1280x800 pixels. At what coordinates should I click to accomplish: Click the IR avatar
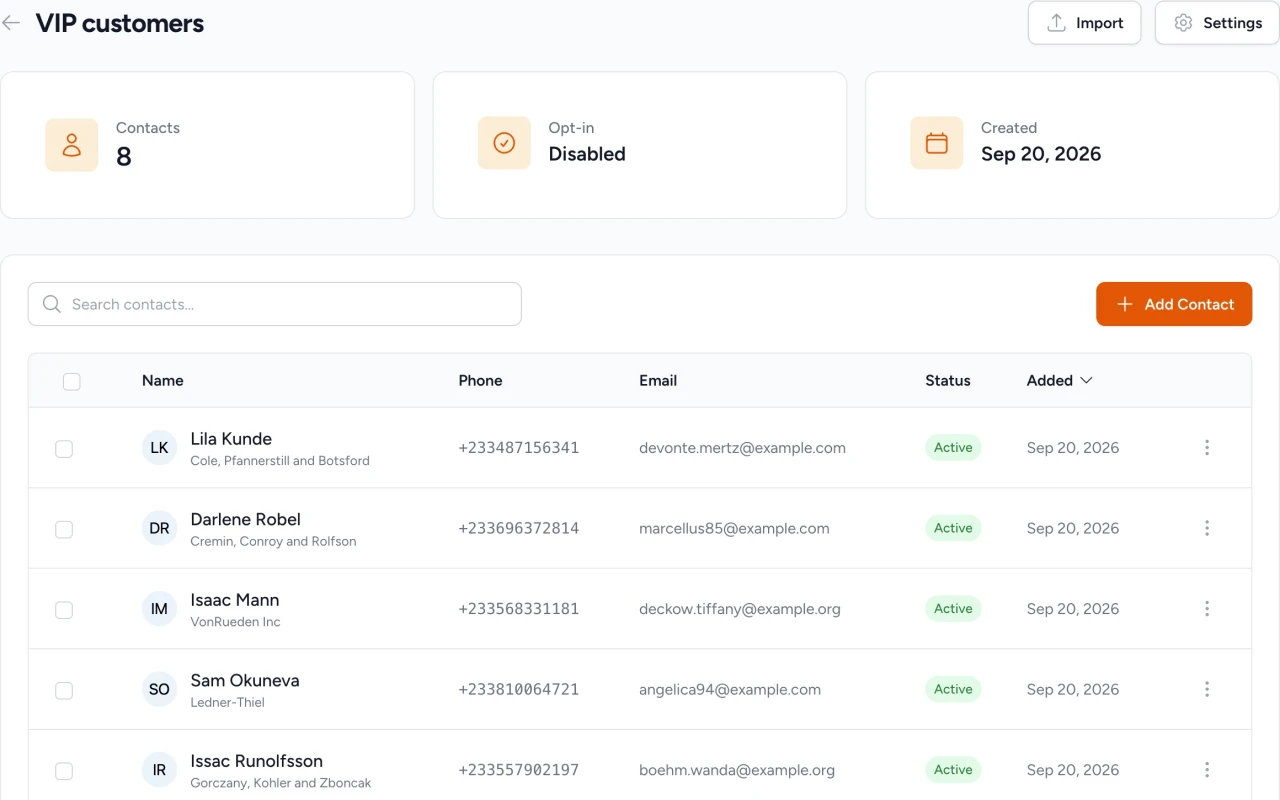tap(159, 770)
